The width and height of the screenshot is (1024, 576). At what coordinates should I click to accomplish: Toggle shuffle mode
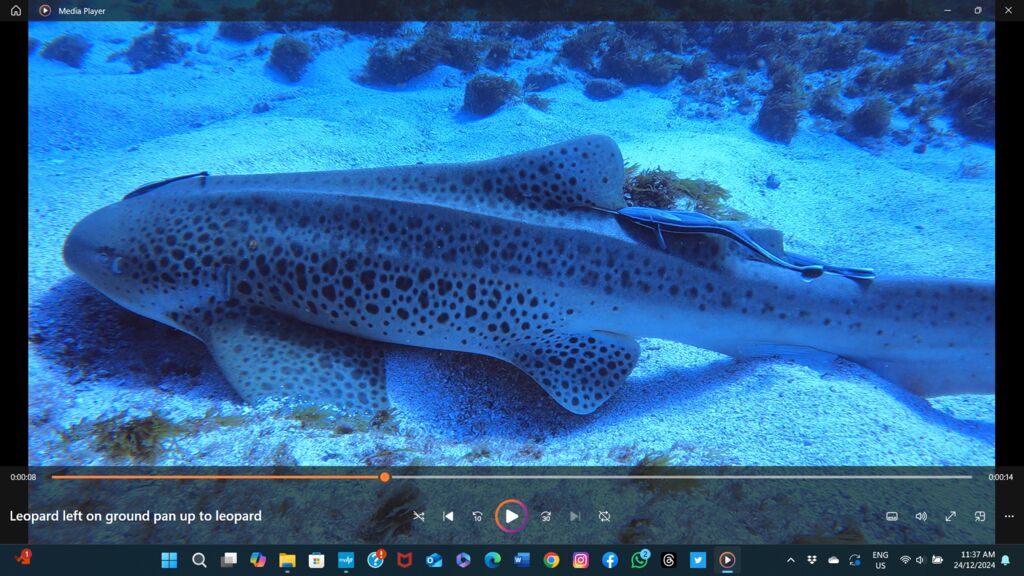[x=419, y=516]
